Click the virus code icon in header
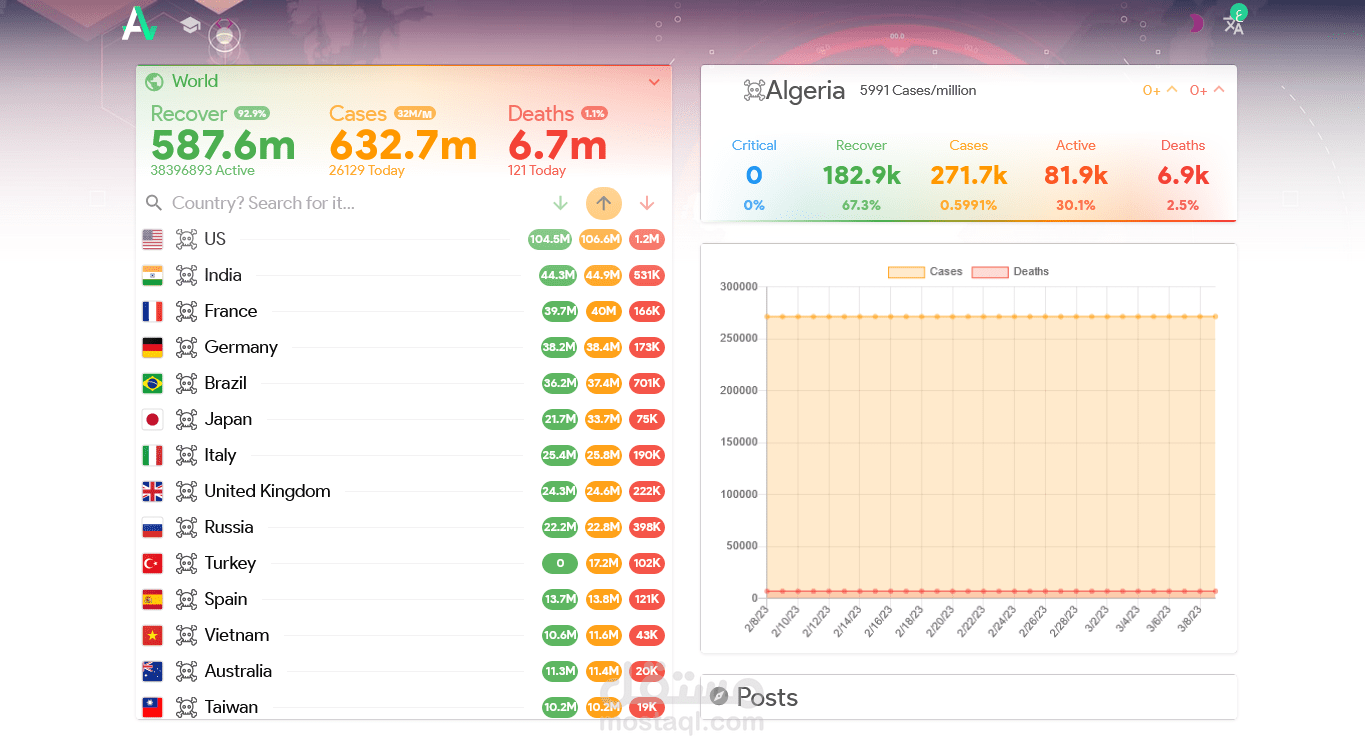The image size is (1365, 751). [x=225, y=37]
